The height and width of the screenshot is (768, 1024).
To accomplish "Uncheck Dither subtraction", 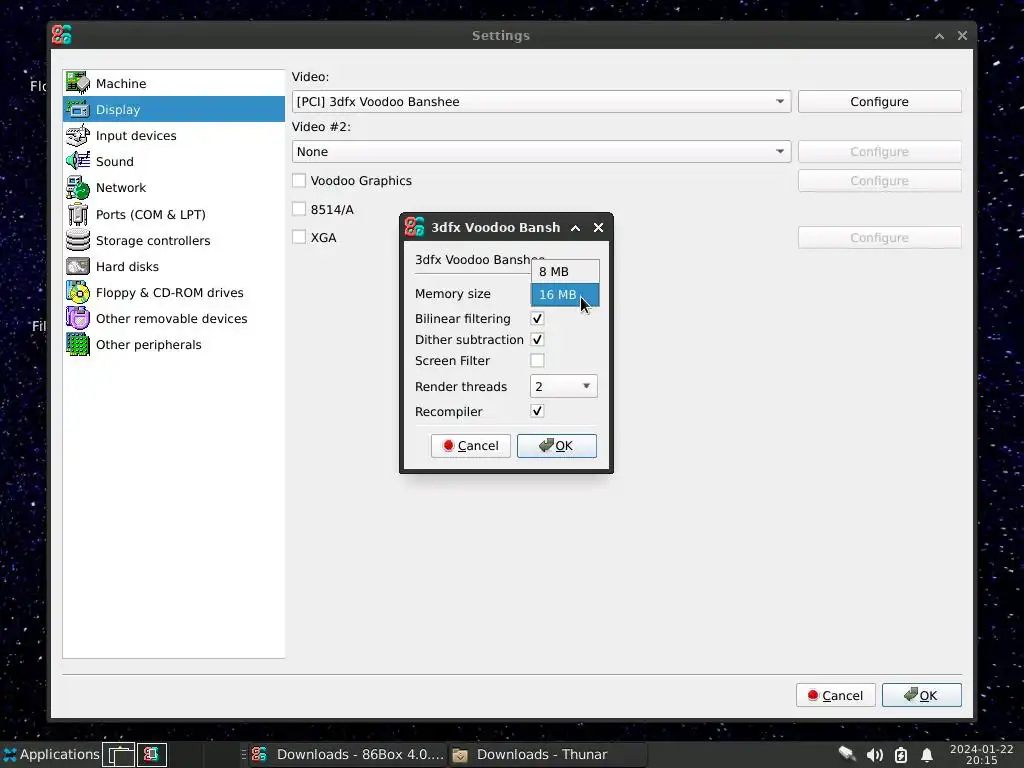I will point(537,340).
